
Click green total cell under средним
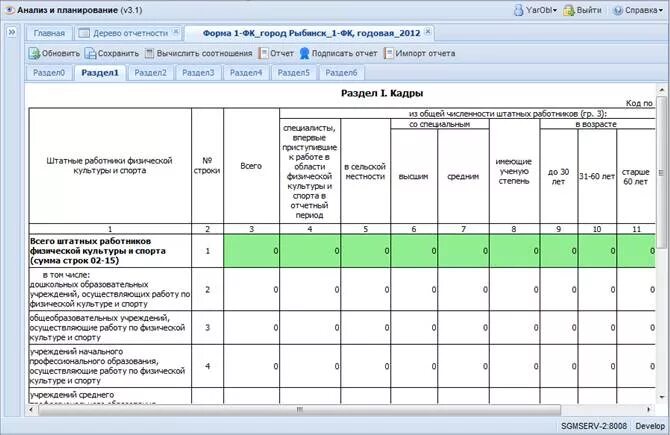[x=463, y=251]
